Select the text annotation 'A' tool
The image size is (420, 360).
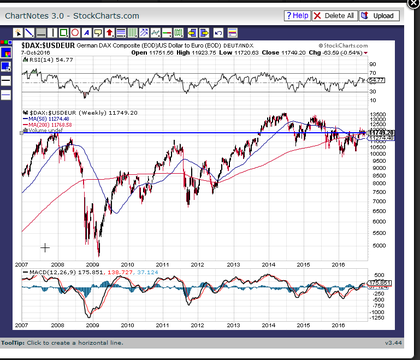[x=87, y=33]
